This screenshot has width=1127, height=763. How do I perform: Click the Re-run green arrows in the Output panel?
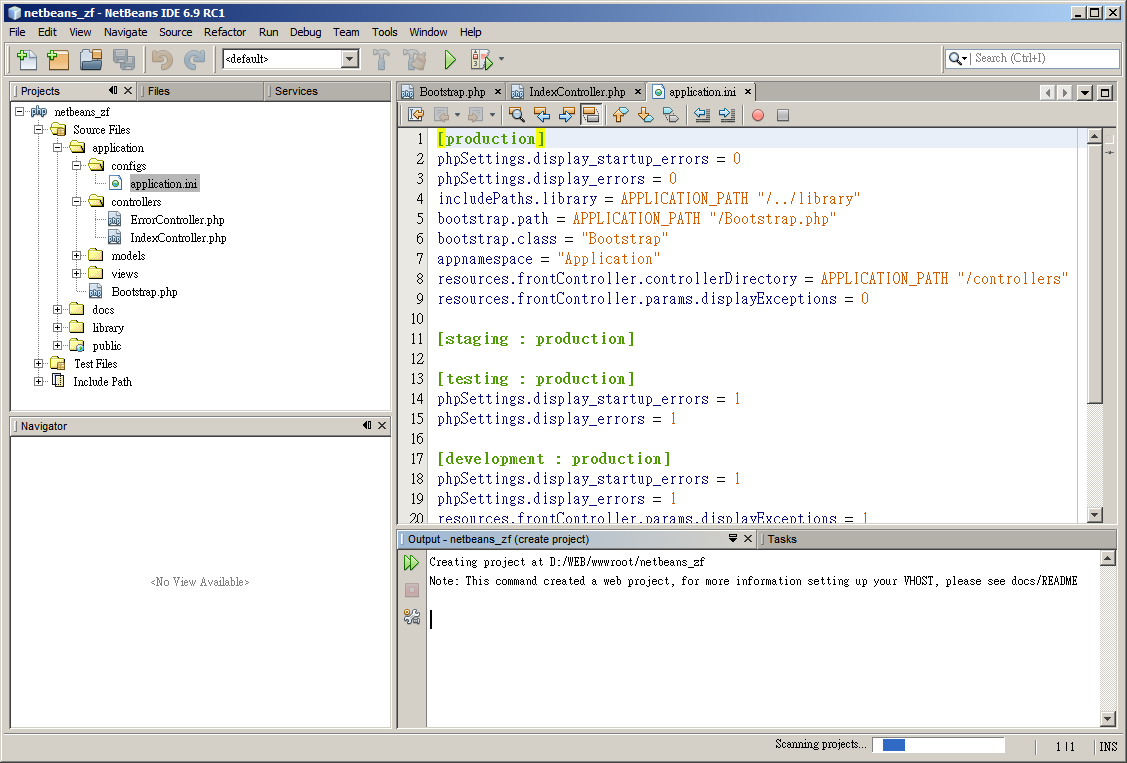(x=411, y=563)
